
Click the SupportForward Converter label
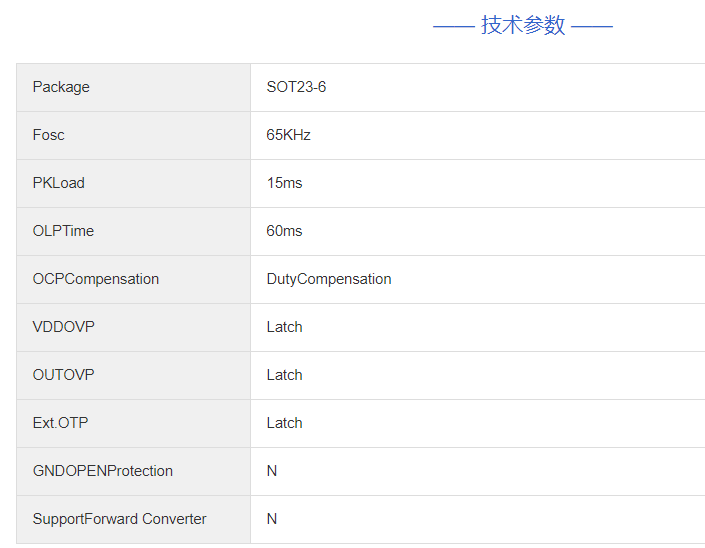coord(119,519)
